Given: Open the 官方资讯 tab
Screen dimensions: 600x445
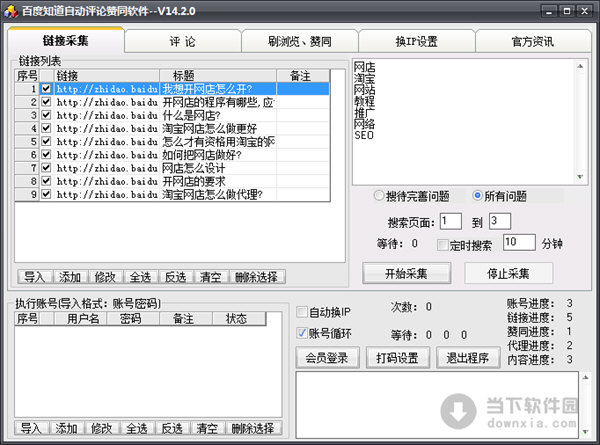Looking at the screenshot, I should pos(533,41).
